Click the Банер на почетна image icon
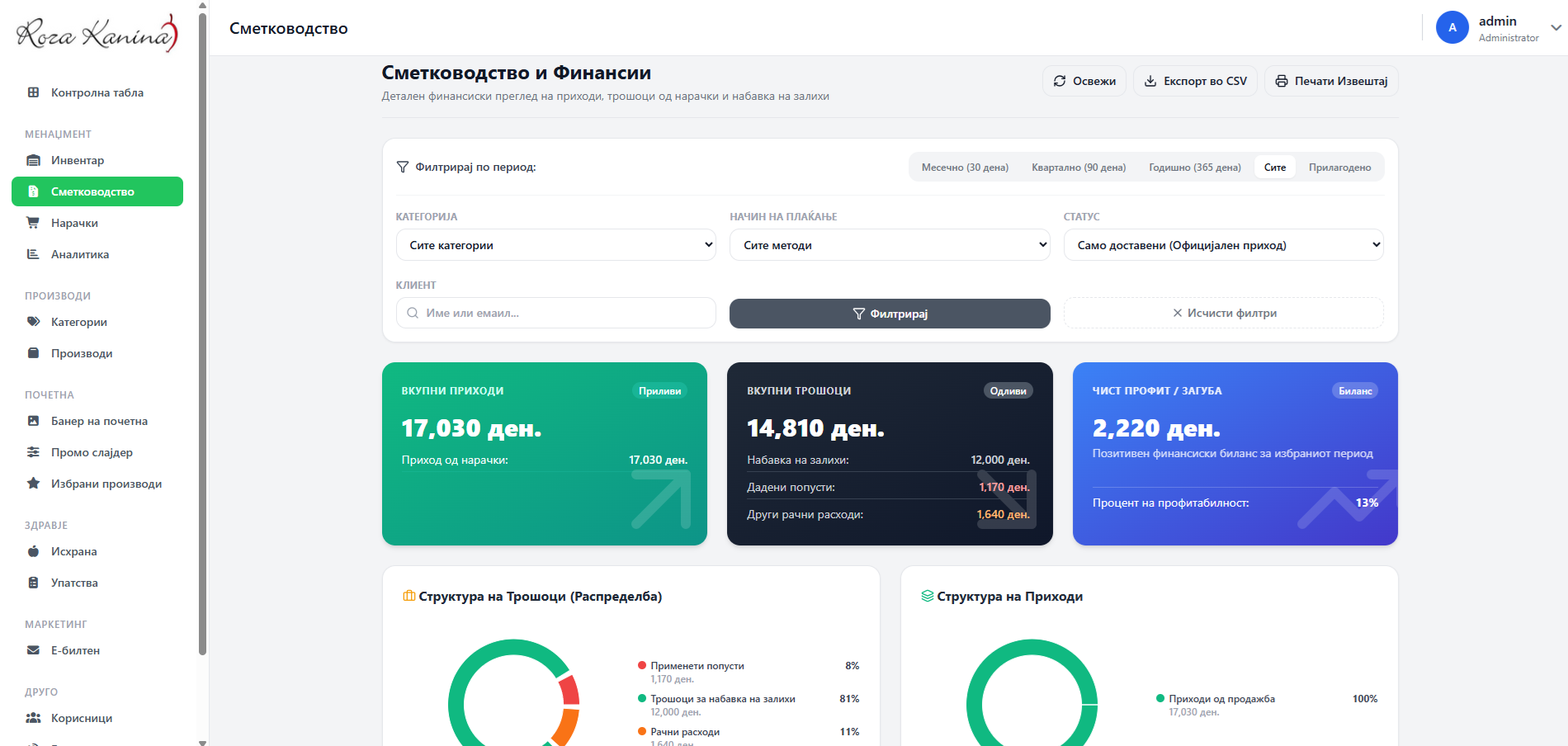 [33, 421]
